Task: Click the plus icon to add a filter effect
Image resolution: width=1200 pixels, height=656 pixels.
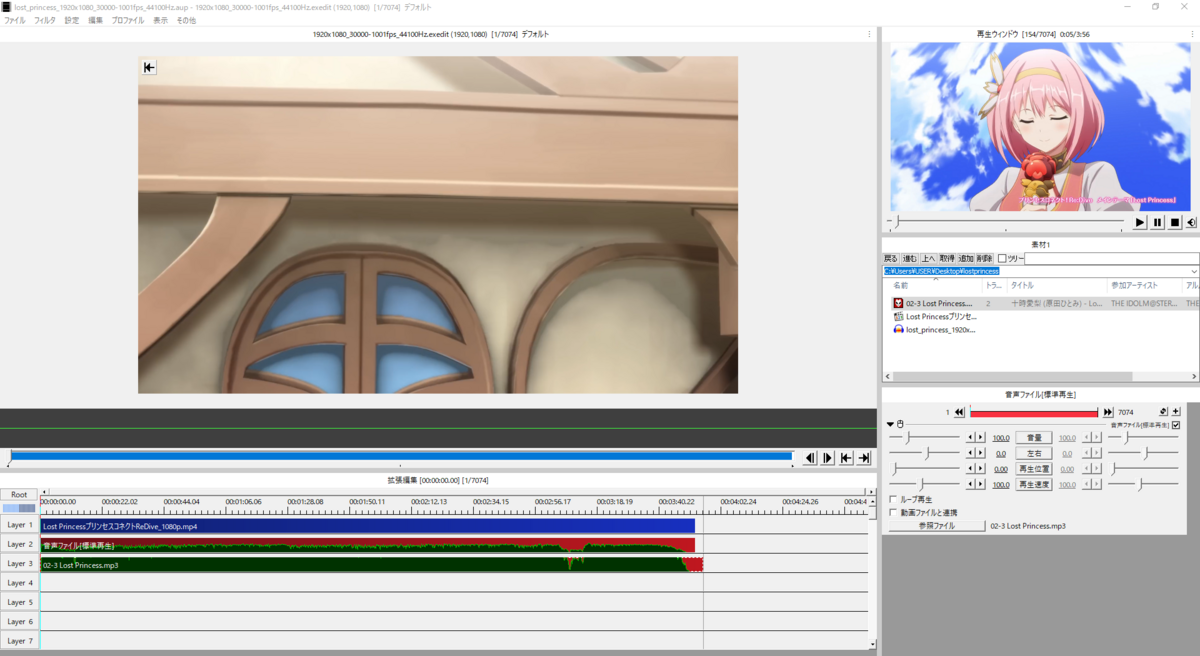Action: (1176, 412)
